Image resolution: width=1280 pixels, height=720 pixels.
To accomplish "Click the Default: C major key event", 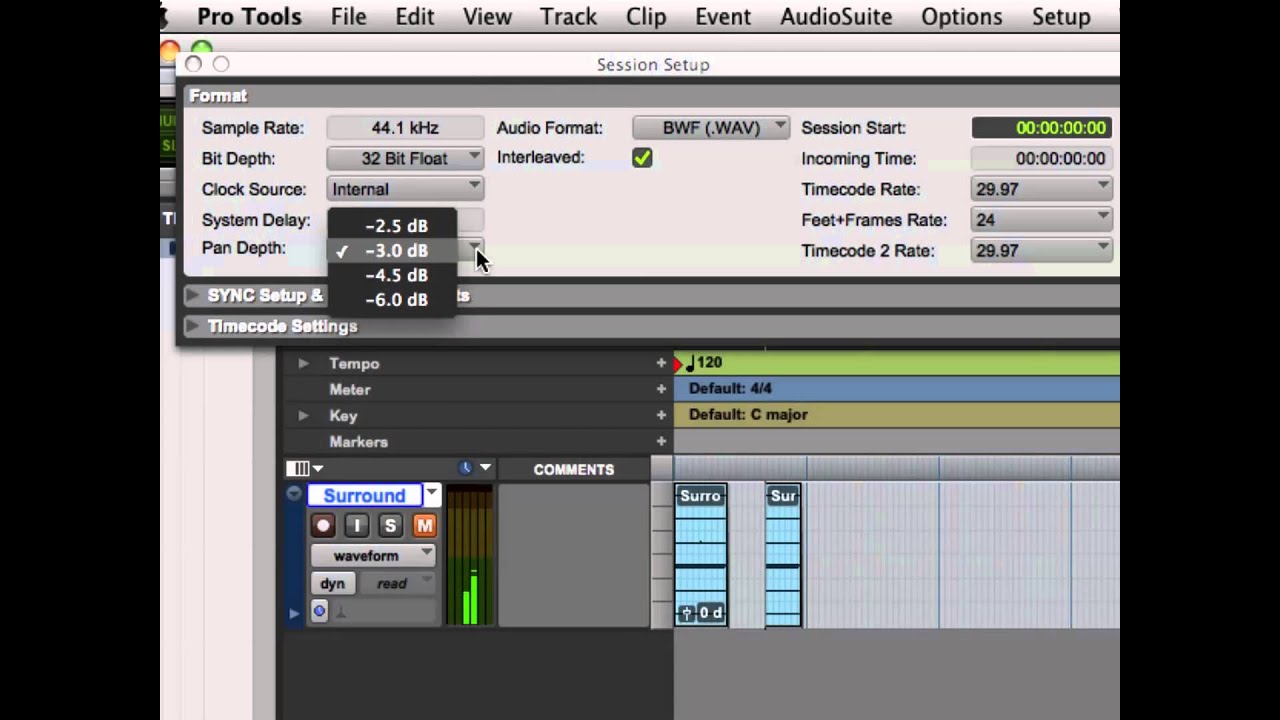I will [x=748, y=414].
